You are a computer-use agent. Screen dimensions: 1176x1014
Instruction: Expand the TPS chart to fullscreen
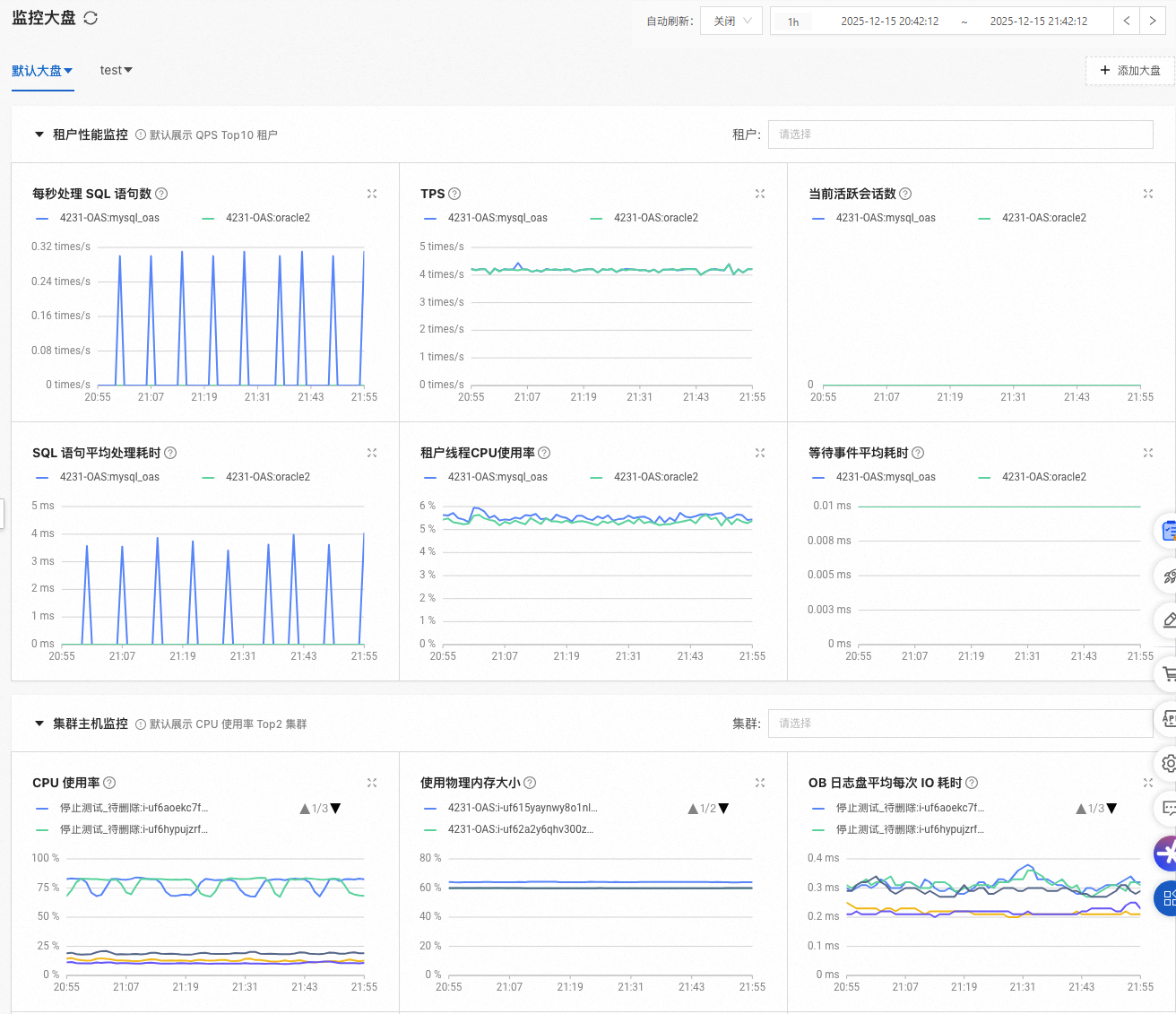pyautogui.click(x=760, y=194)
